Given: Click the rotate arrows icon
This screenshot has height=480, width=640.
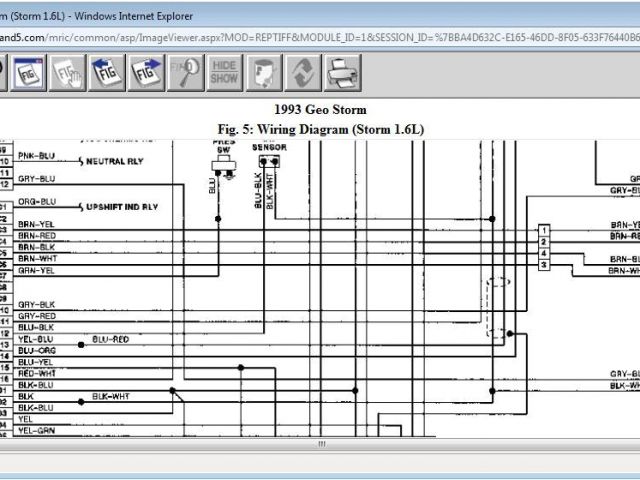Looking at the screenshot, I should point(303,73).
